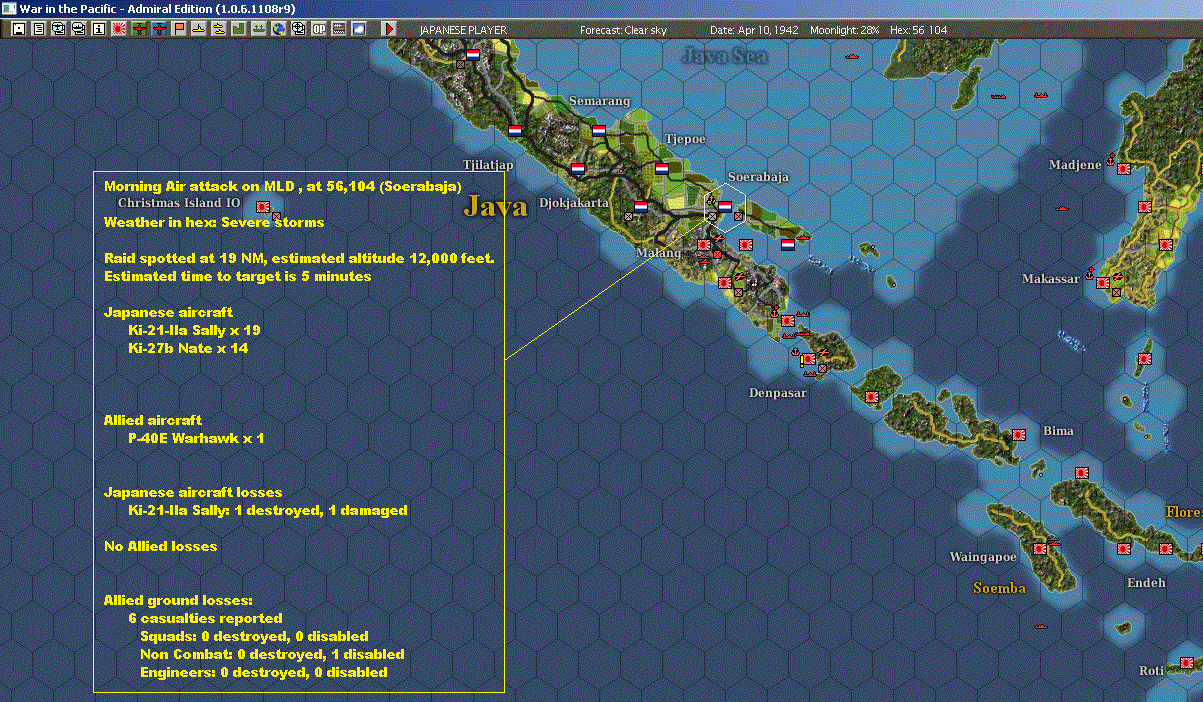The width and height of the screenshot is (1203, 702).
Task: Click the 'Java Sea' map label
Action: pyautogui.click(x=724, y=56)
